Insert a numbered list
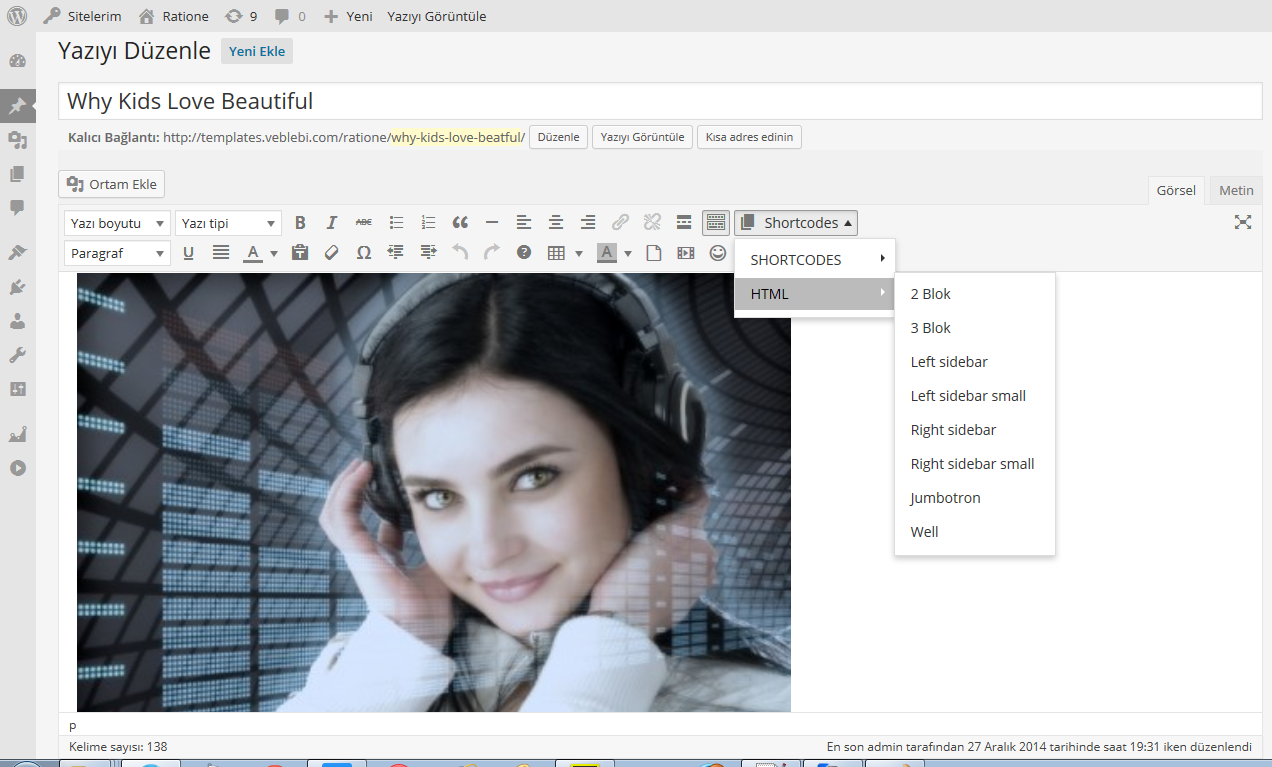The width and height of the screenshot is (1272, 767). 428,223
